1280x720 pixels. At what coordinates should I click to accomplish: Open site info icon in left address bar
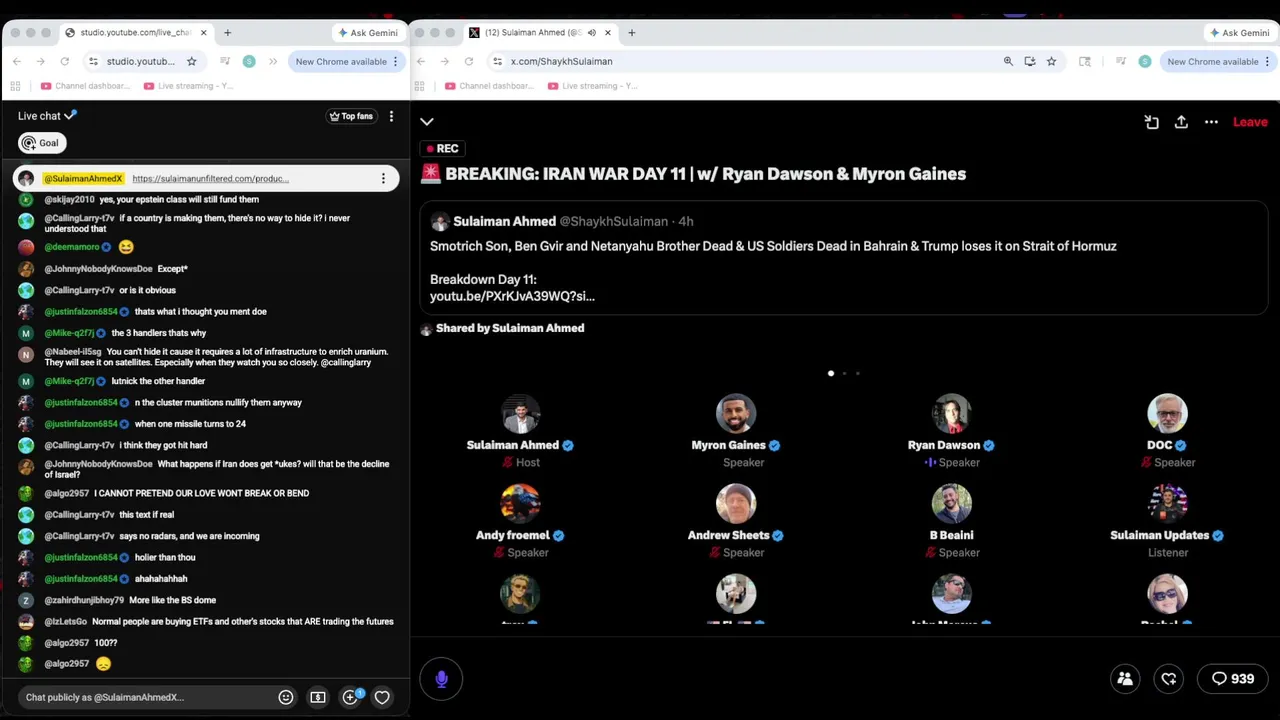pos(93,61)
